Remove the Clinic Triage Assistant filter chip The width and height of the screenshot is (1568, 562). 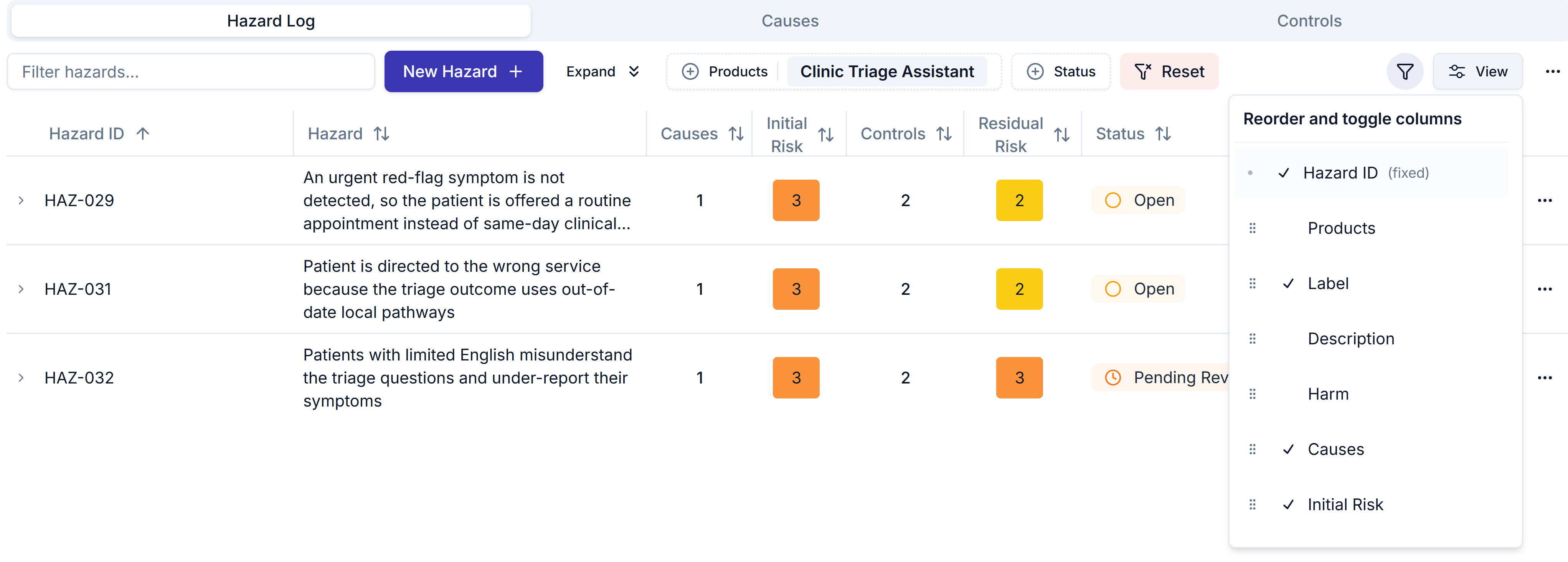887,72
